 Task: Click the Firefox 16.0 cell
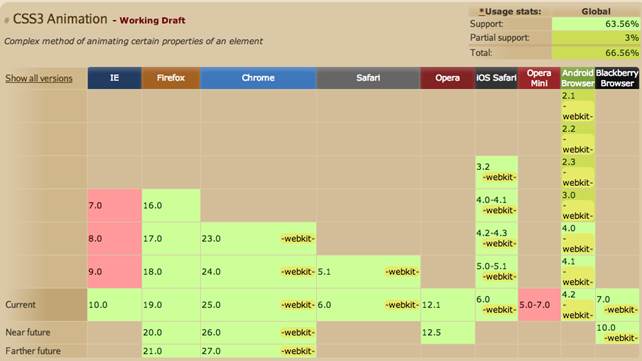pyautogui.click(x=171, y=205)
